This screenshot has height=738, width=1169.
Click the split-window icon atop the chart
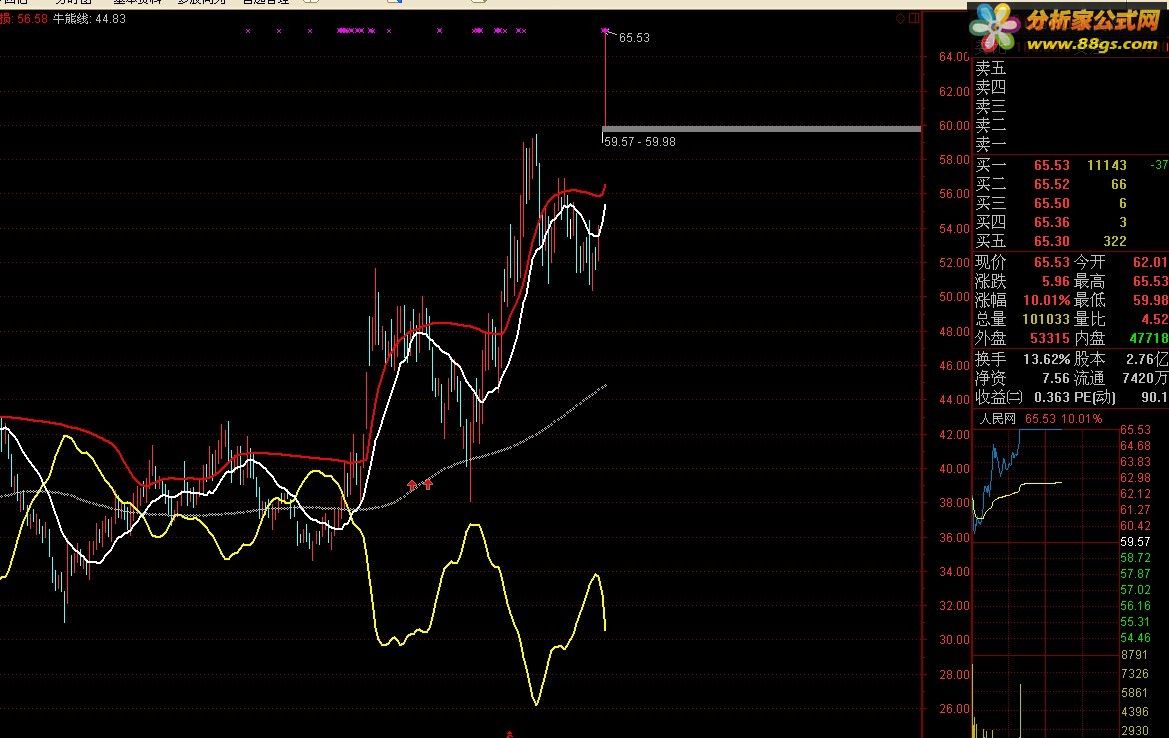coord(914,18)
